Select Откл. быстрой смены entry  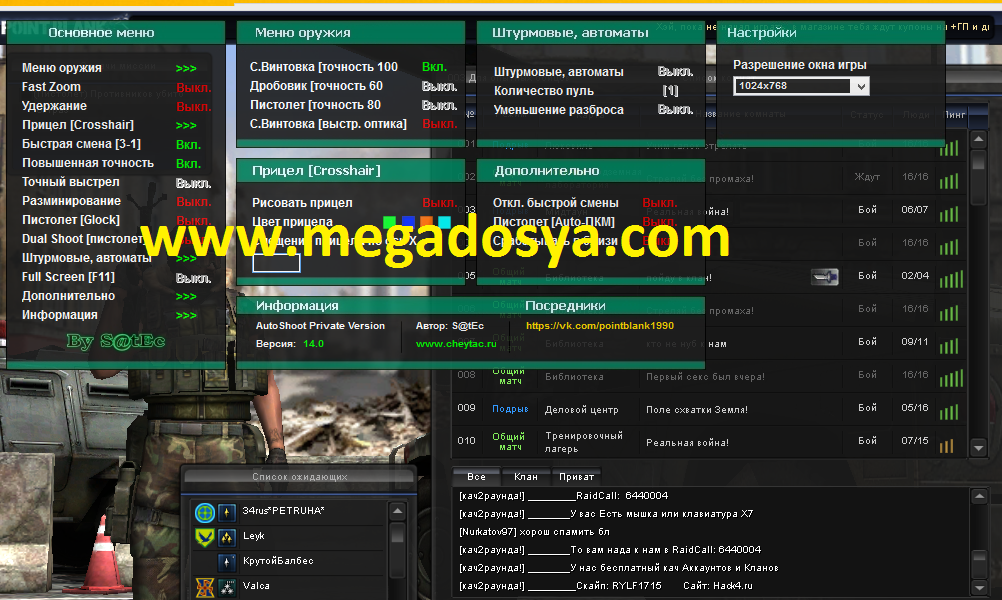pyautogui.click(x=555, y=203)
